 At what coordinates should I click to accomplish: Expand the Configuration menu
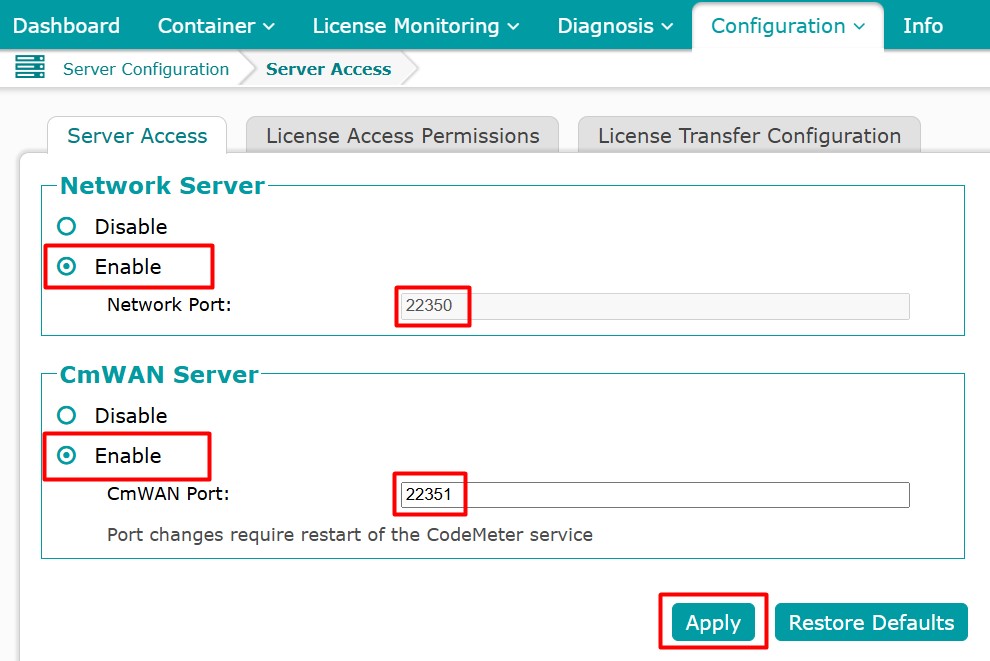[788, 26]
